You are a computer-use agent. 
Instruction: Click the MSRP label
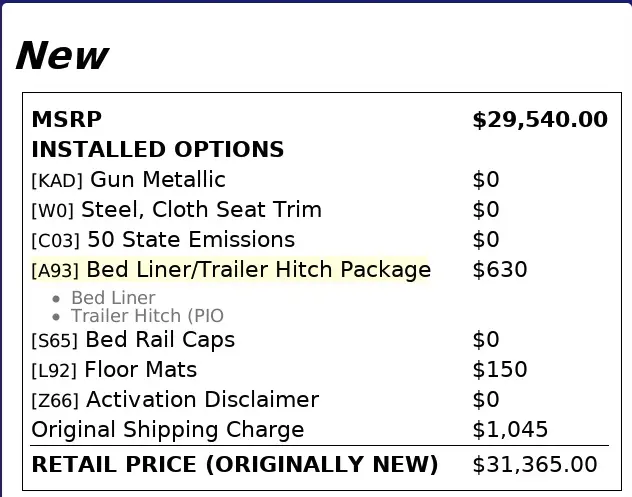tap(67, 119)
